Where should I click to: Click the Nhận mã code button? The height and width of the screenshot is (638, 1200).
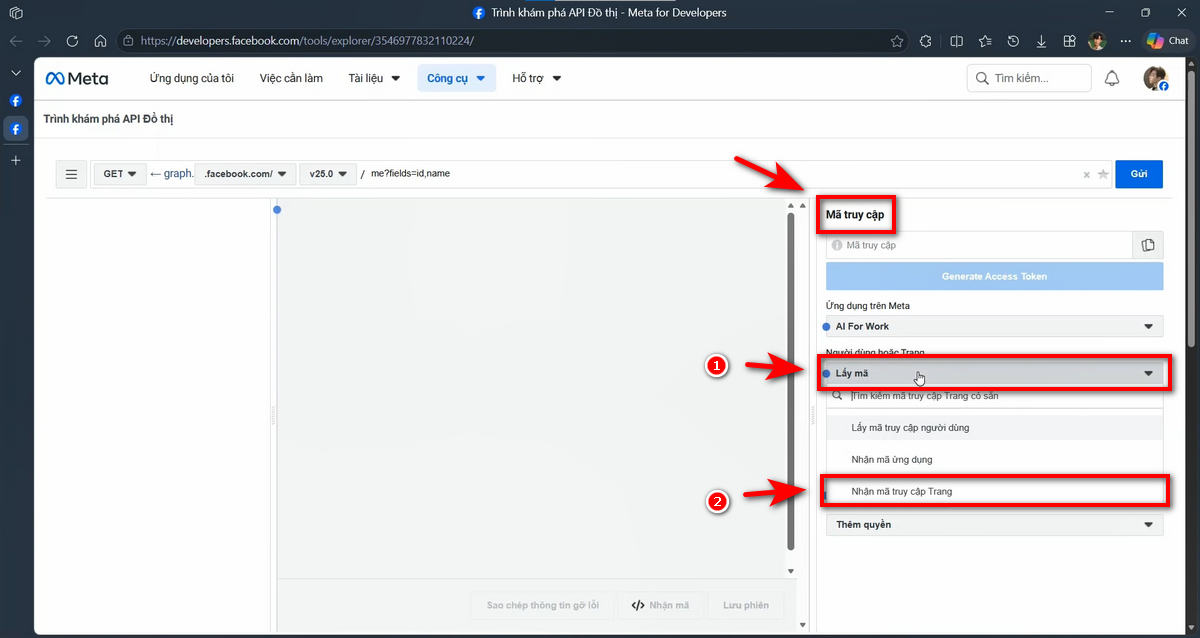coord(660,605)
